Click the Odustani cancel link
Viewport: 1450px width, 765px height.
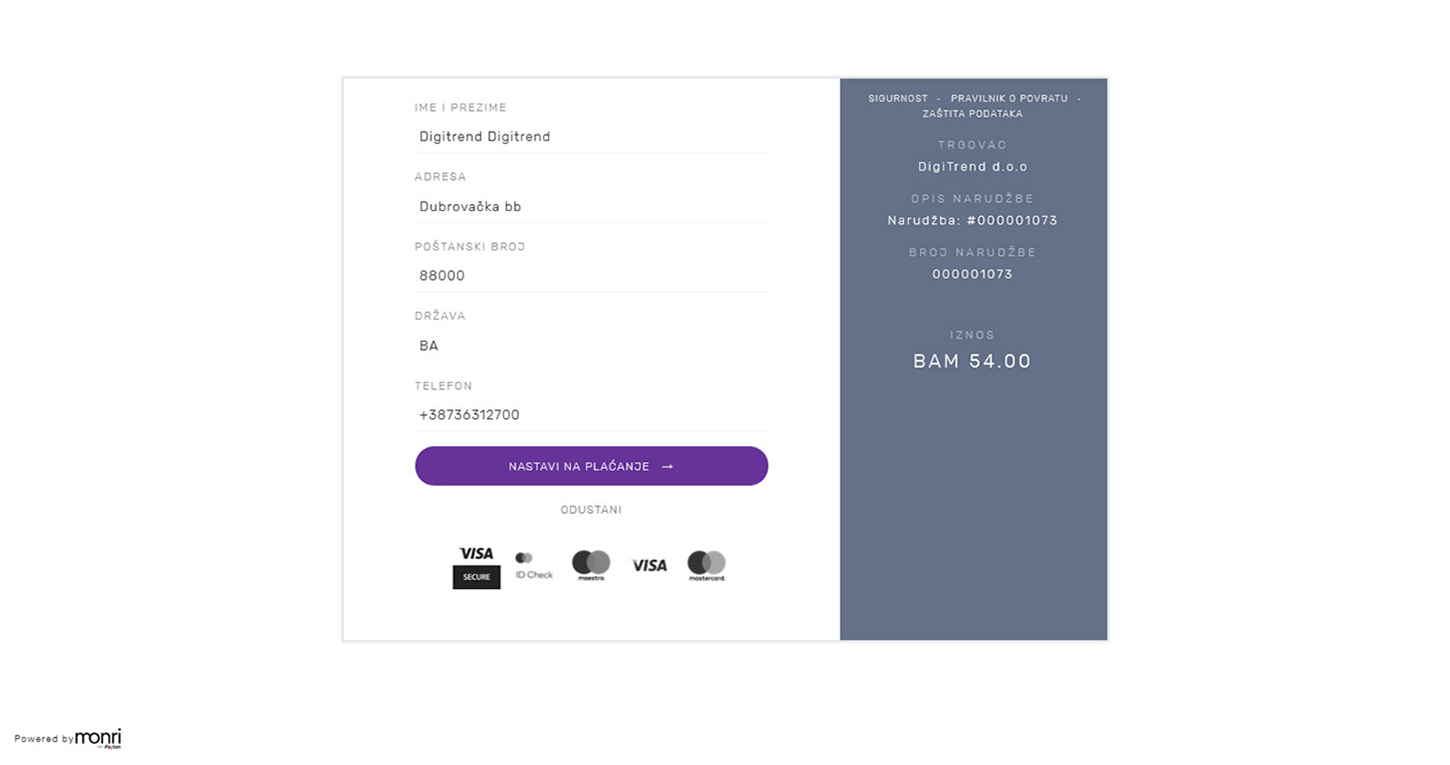[x=591, y=510]
